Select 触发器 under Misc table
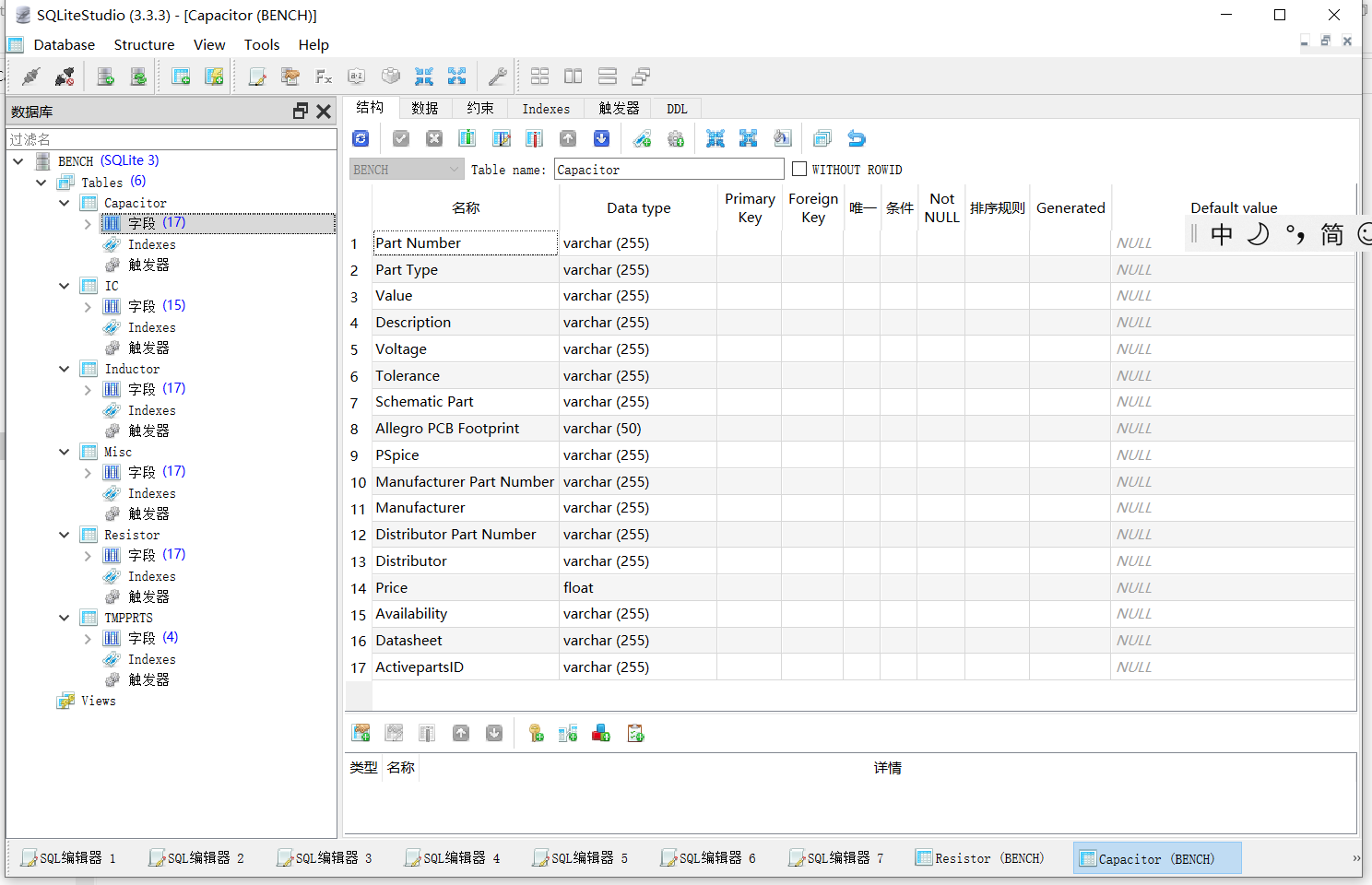Image resolution: width=1372 pixels, height=885 pixels. pyautogui.click(x=148, y=513)
